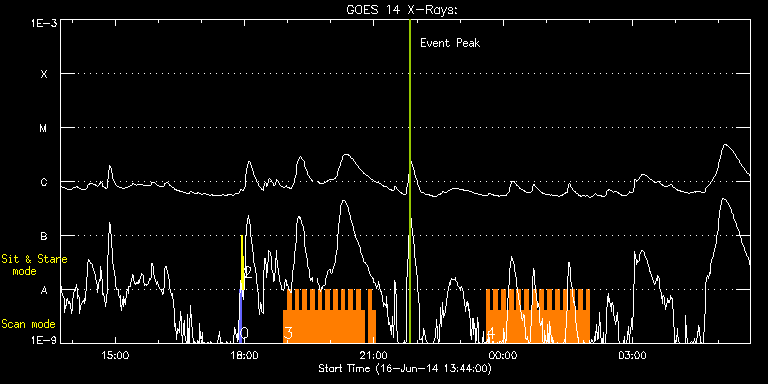Click the '18:00' time axis label
The width and height of the screenshot is (768, 384).
coord(244,355)
